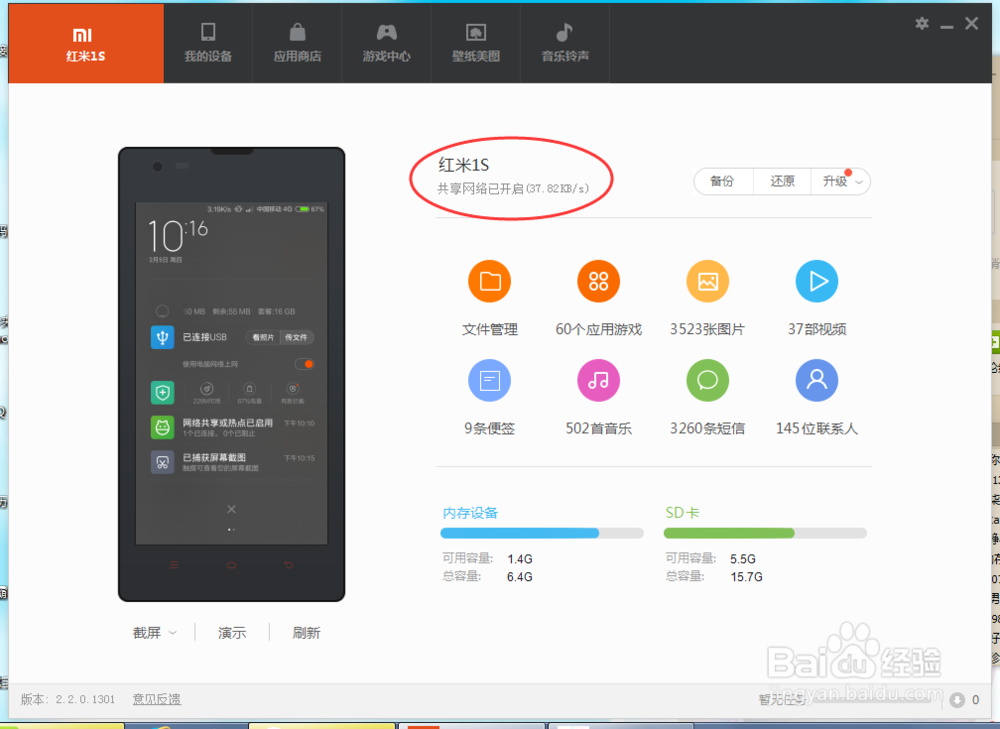Click the screenshot captured notification icon
The height and width of the screenshot is (729, 1000).
pos(163,462)
